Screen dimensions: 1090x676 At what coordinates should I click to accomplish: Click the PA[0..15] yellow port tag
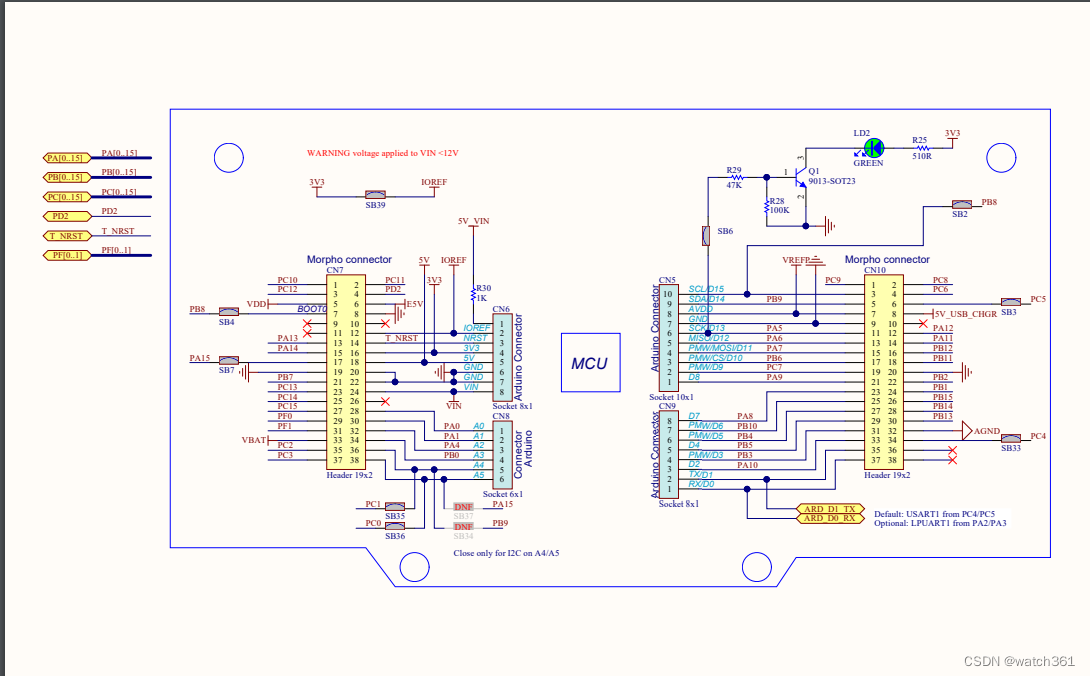(66, 158)
